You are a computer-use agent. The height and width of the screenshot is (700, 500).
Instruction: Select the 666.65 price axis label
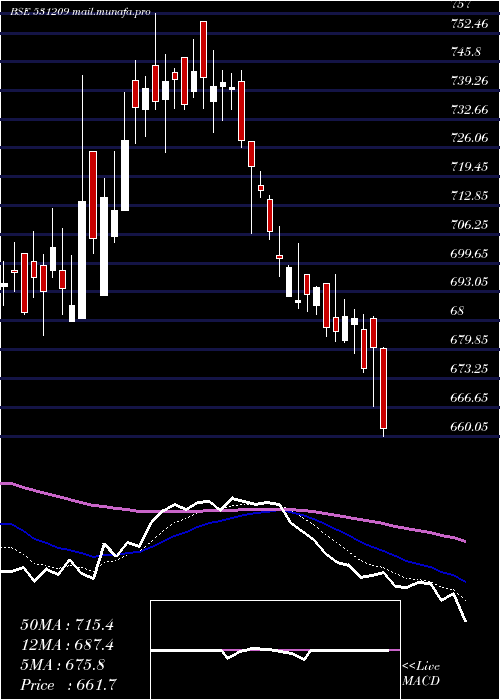[x=469, y=397]
